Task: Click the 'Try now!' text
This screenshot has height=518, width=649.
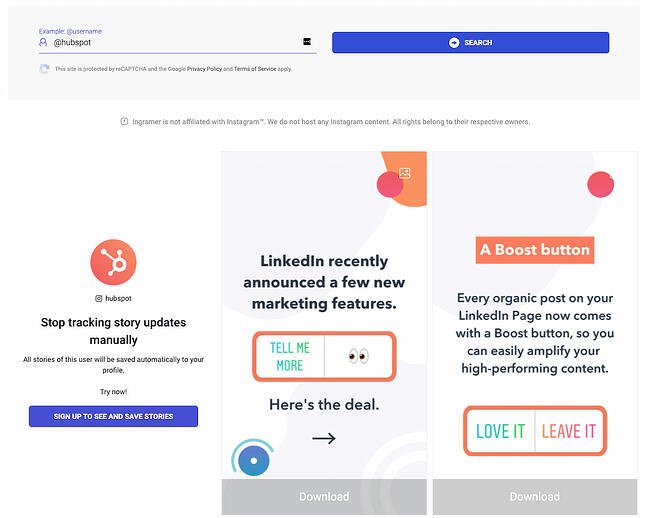Action: tap(113, 391)
